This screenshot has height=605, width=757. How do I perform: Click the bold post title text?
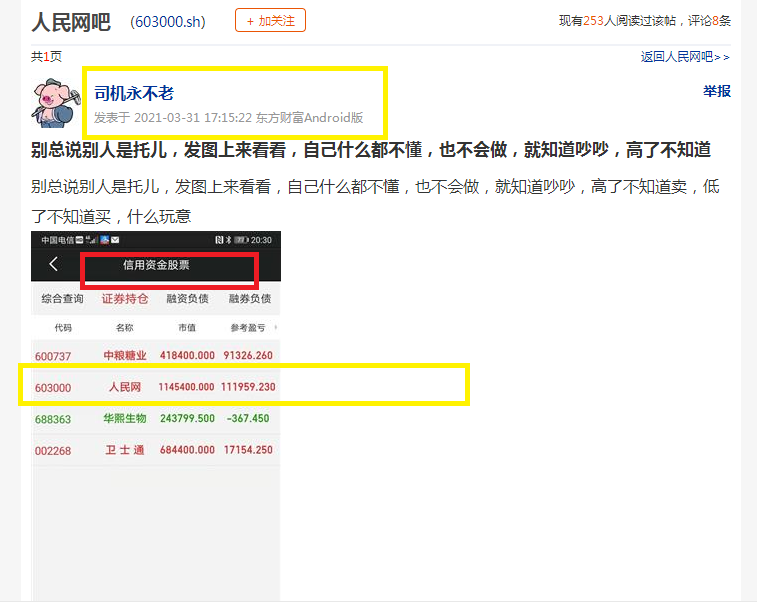[x=371, y=150]
